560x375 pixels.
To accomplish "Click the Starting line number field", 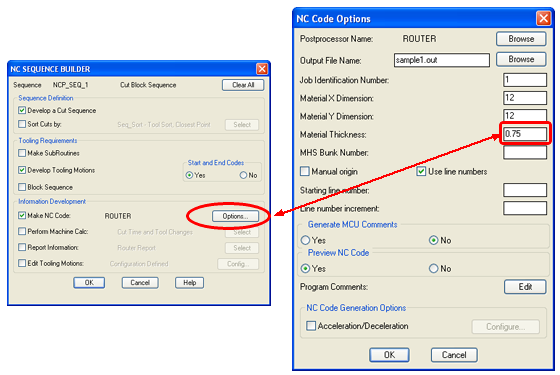I will (x=525, y=190).
